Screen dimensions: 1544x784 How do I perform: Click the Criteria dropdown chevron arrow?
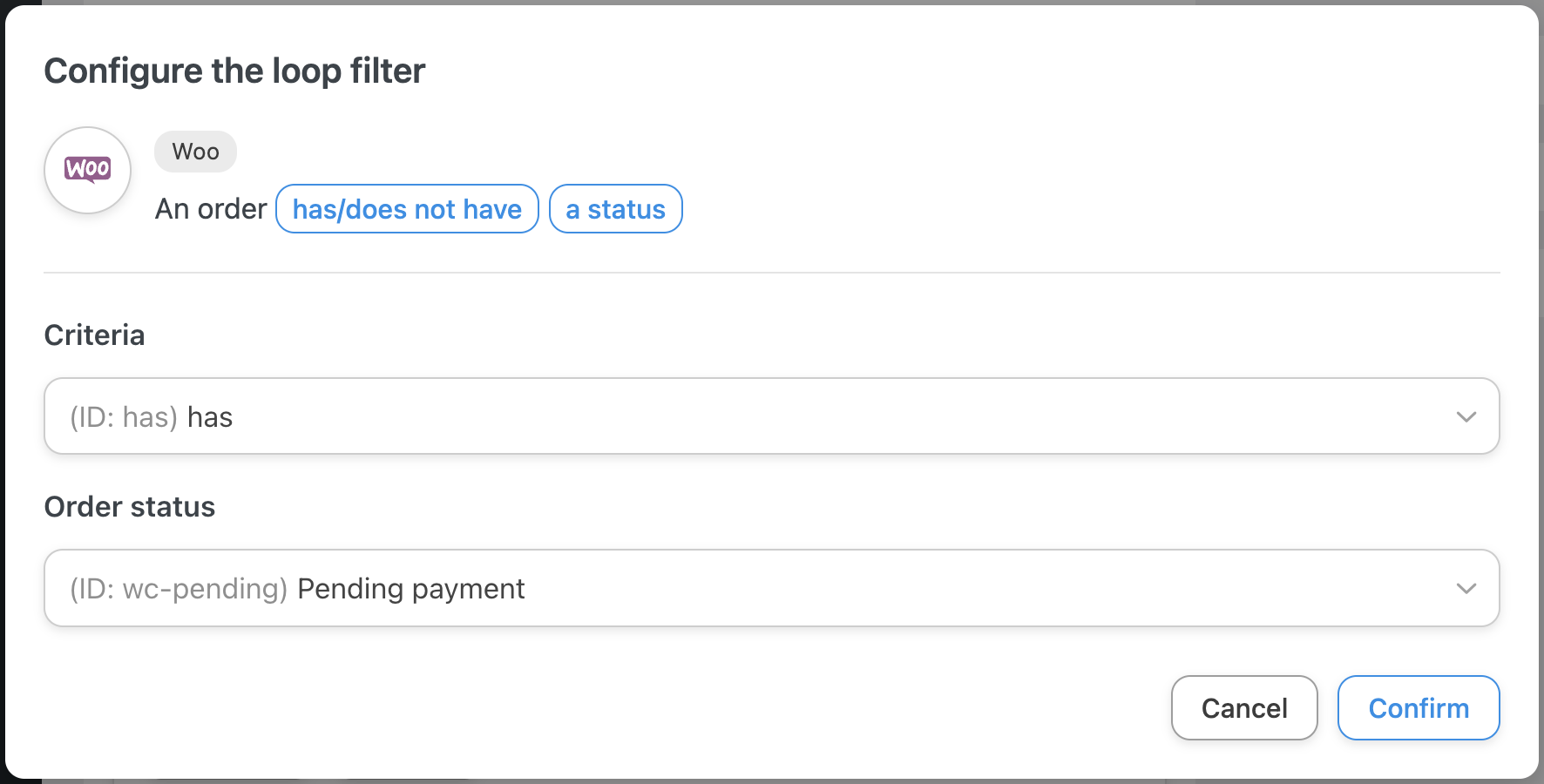pos(1466,416)
